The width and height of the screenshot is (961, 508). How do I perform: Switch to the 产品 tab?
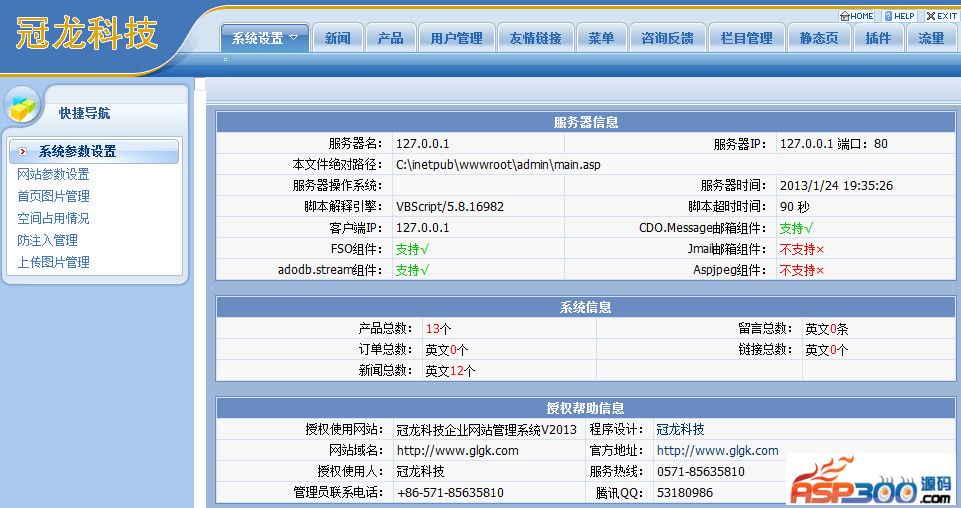pos(390,38)
